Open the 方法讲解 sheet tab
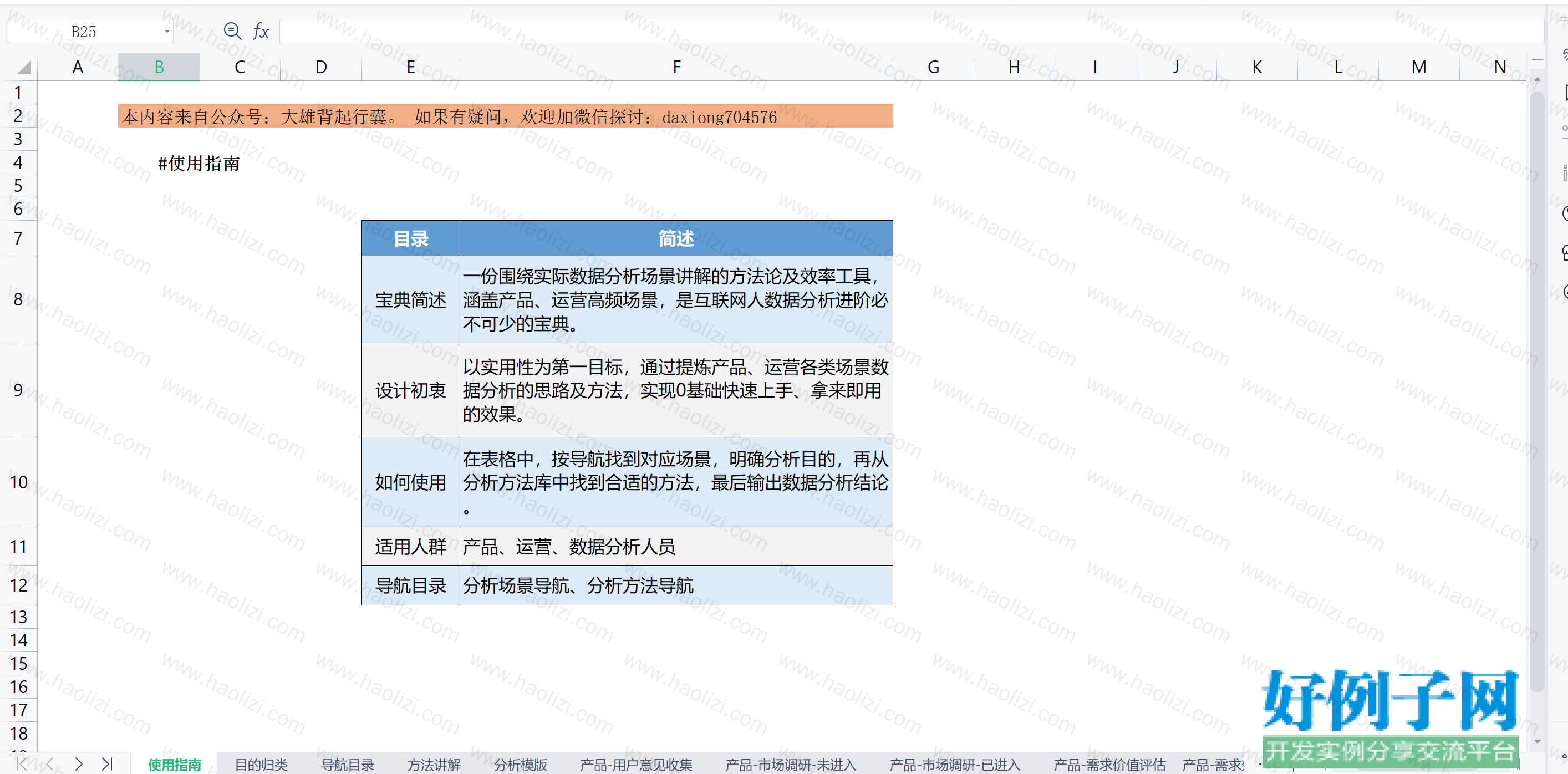Image resolution: width=1568 pixels, height=774 pixels. (434, 764)
